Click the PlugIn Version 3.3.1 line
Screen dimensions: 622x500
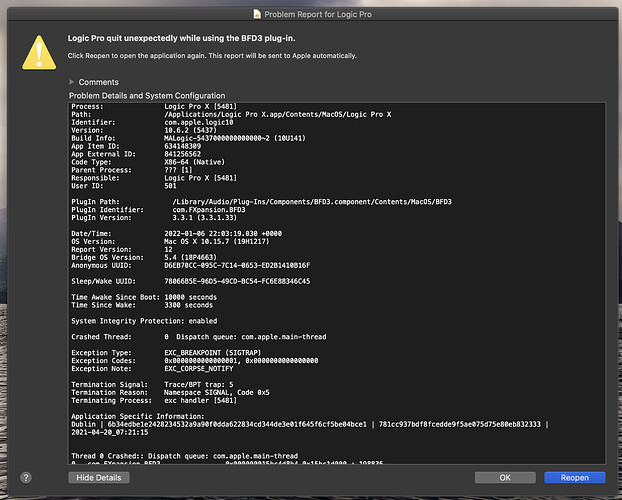pyautogui.click(x=154, y=217)
